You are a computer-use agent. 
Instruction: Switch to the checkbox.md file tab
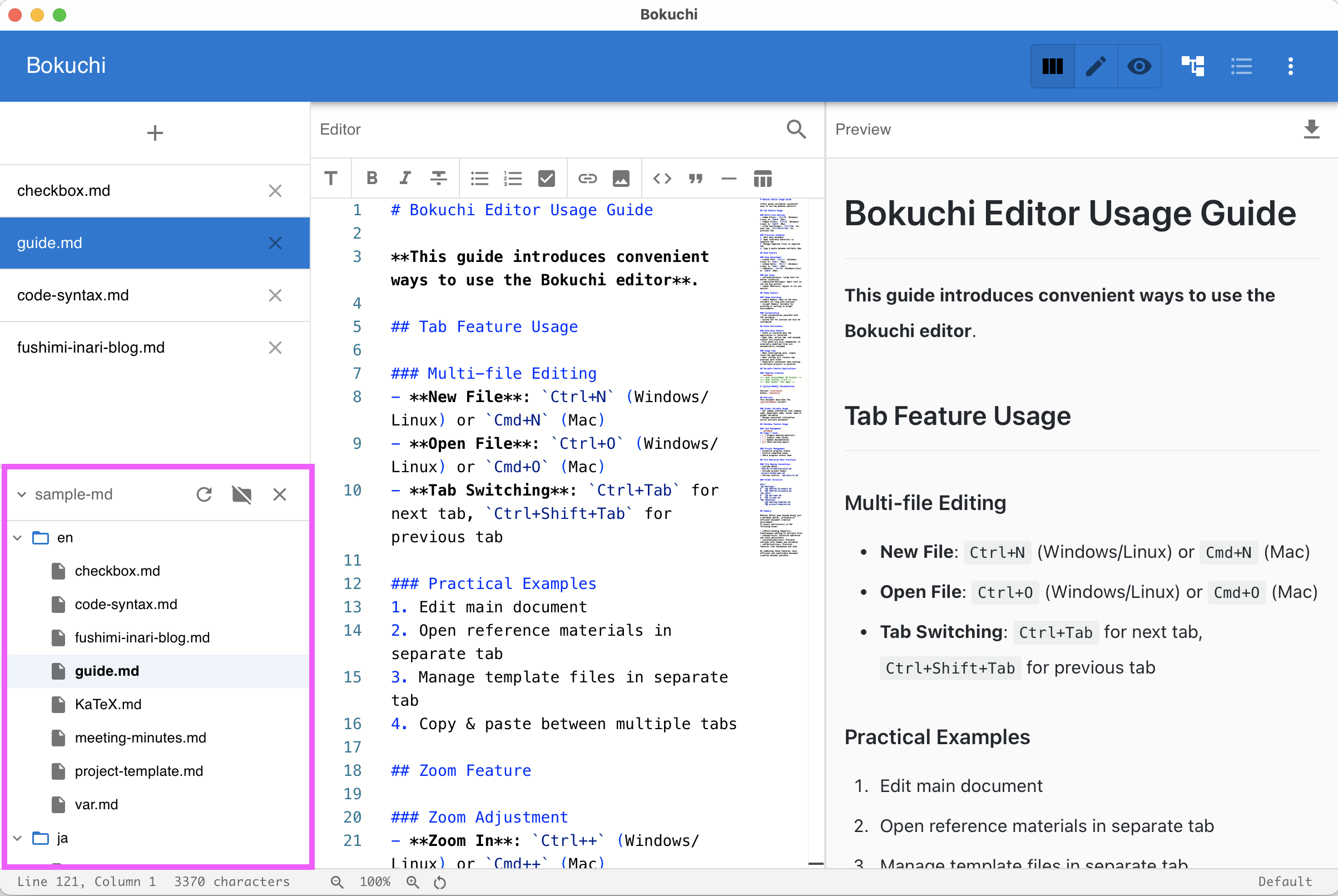pyautogui.click(x=63, y=190)
